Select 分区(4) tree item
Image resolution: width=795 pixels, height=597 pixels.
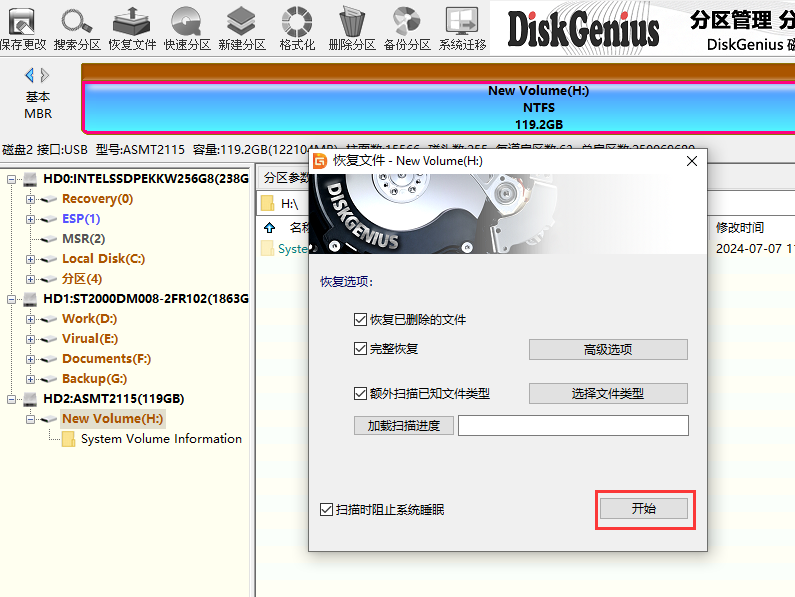pos(82,279)
